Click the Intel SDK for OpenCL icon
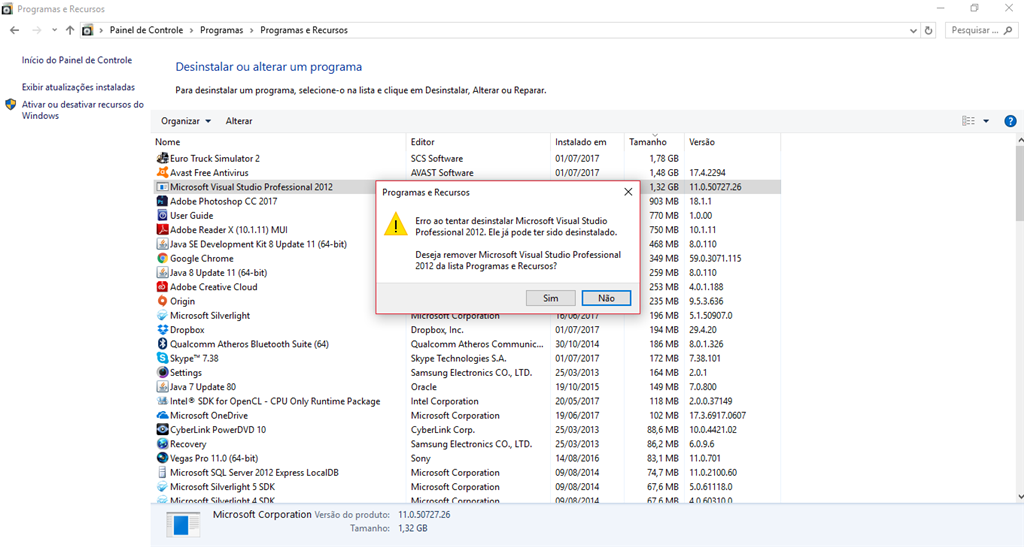This screenshot has width=1024, height=547. 162,401
